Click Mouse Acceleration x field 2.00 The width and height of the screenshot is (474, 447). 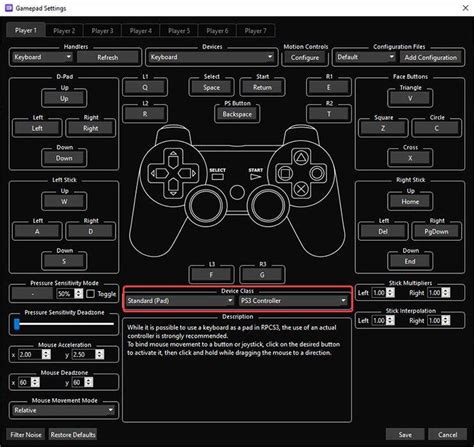point(34,354)
